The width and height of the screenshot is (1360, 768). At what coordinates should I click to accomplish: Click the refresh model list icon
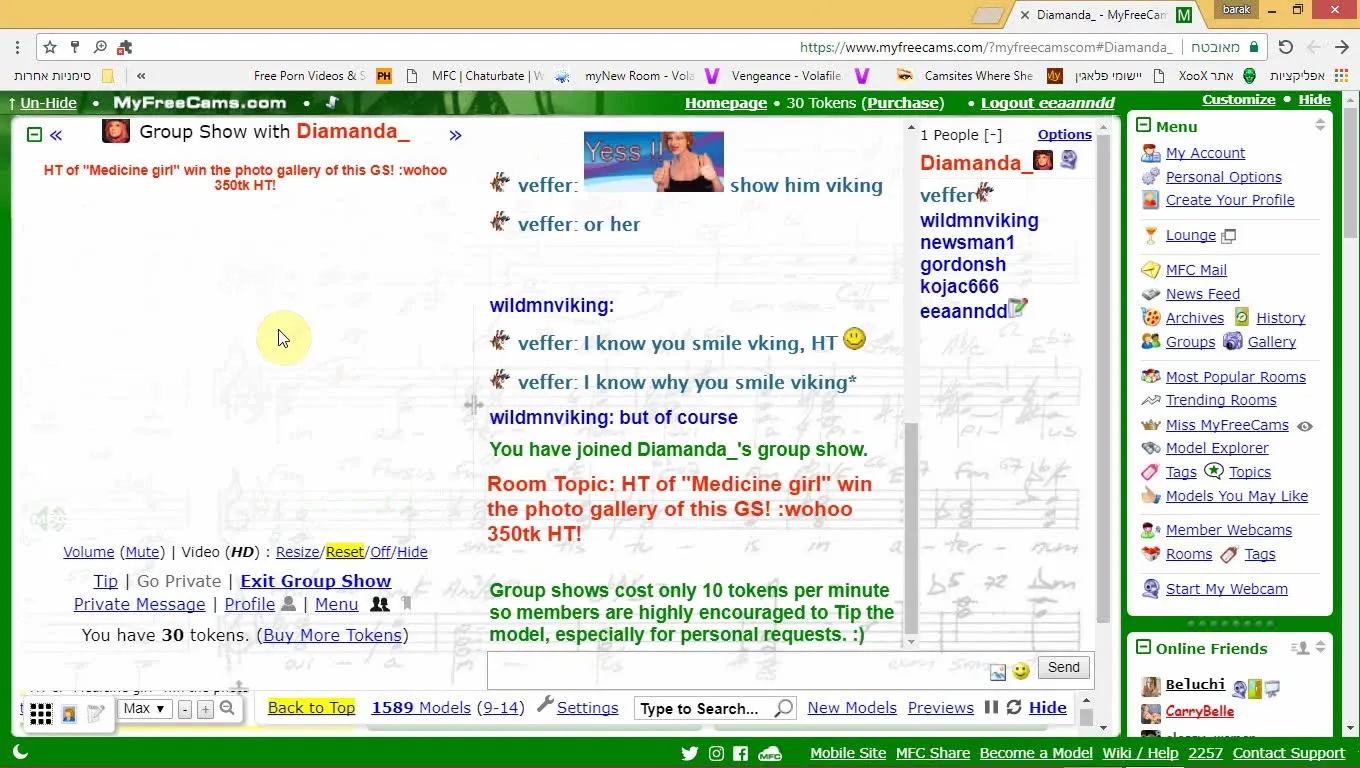(1013, 707)
